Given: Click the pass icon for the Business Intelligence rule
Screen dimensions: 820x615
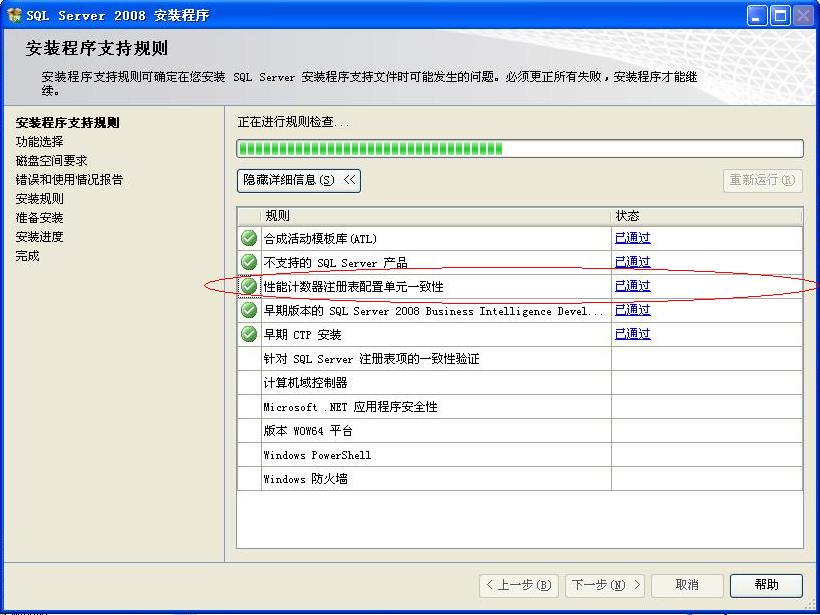Looking at the screenshot, I should [x=249, y=310].
